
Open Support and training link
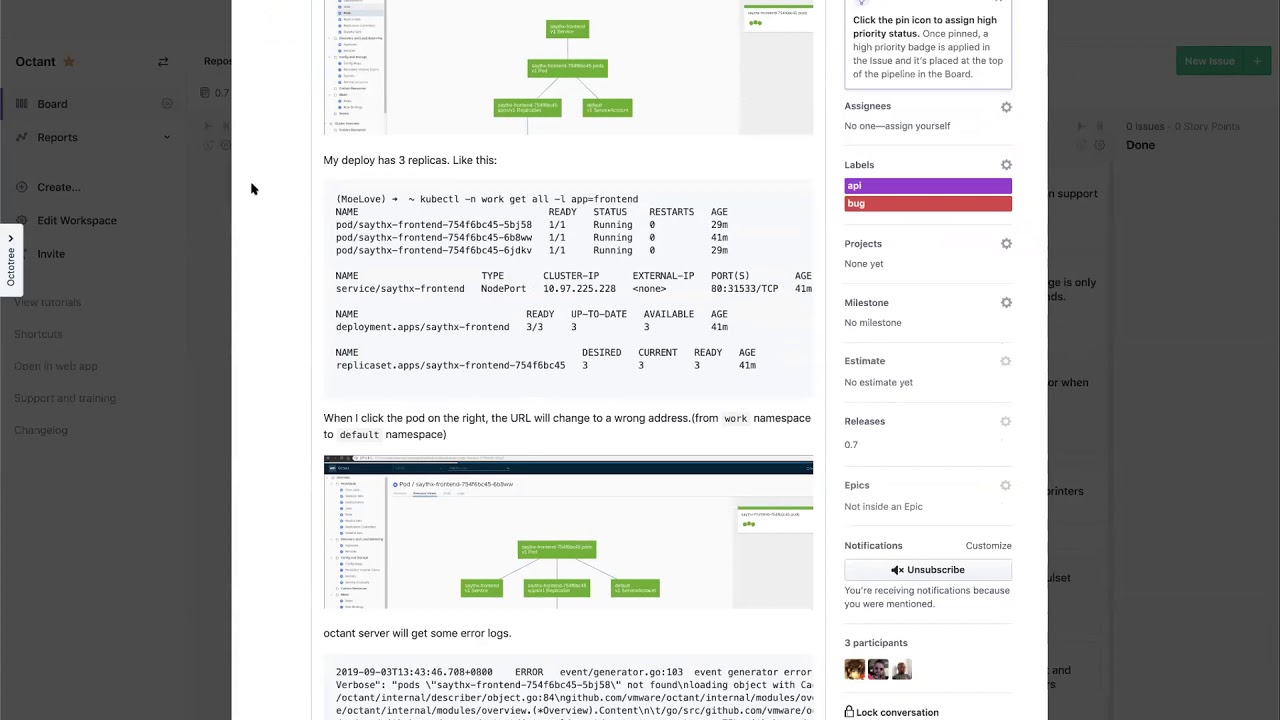65,398
